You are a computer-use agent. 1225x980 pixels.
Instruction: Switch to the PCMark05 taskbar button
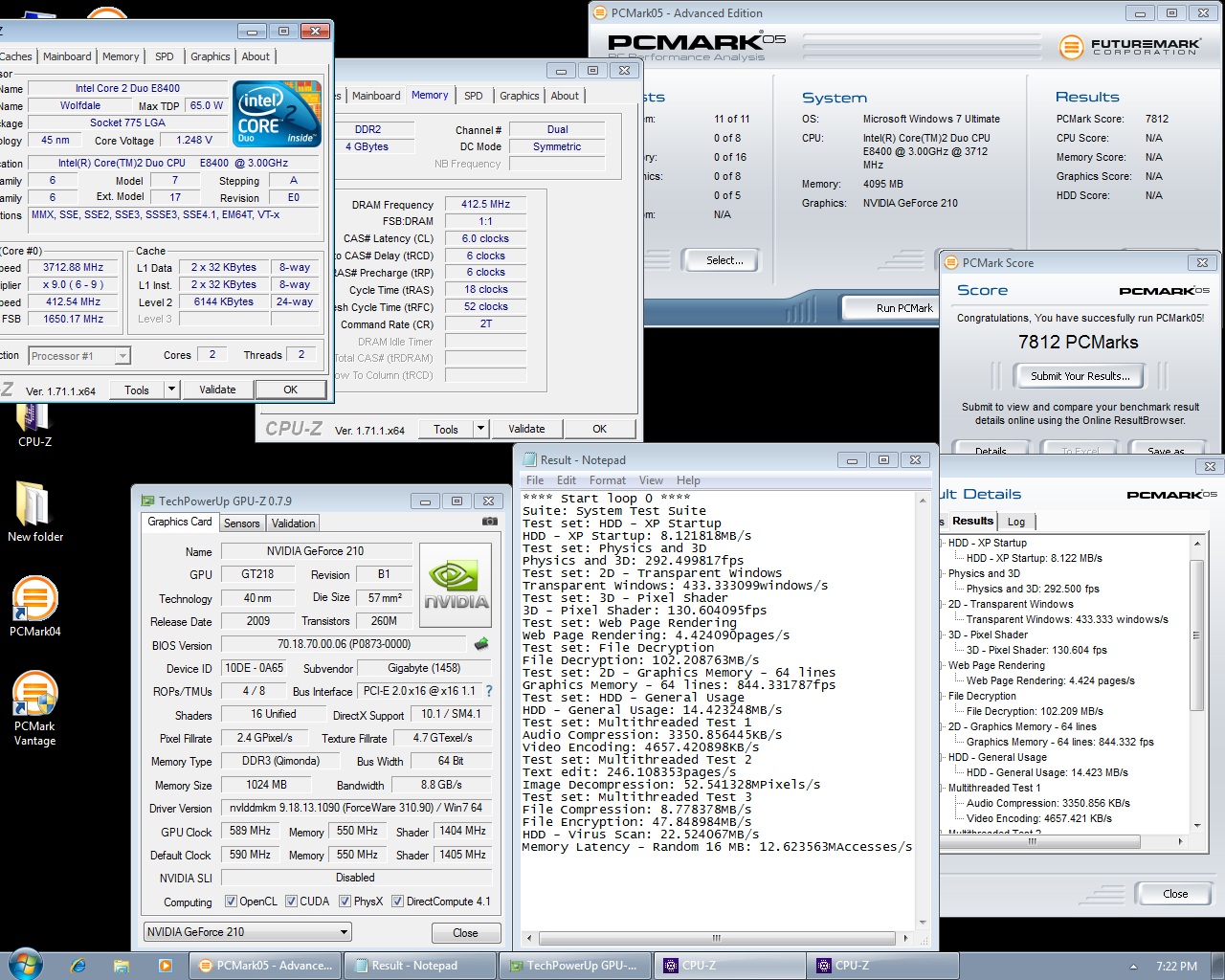[265, 966]
